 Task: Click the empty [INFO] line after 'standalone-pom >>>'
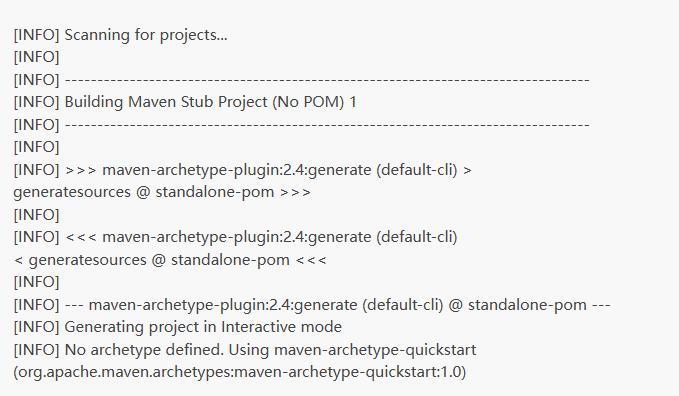coord(36,215)
